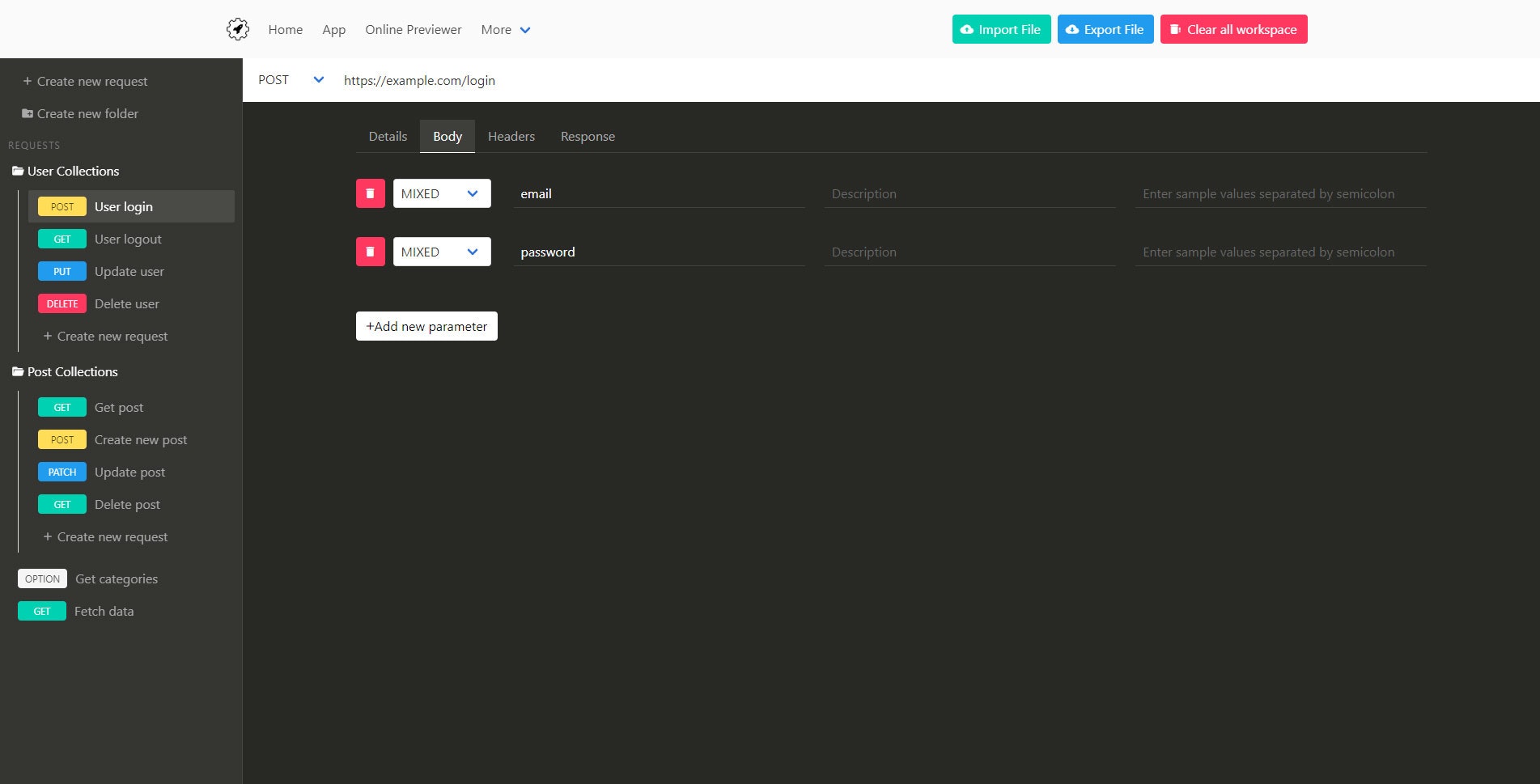Switch to the Headers tab
Image resolution: width=1540 pixels, height=784 pixels.
coord(511,136)
